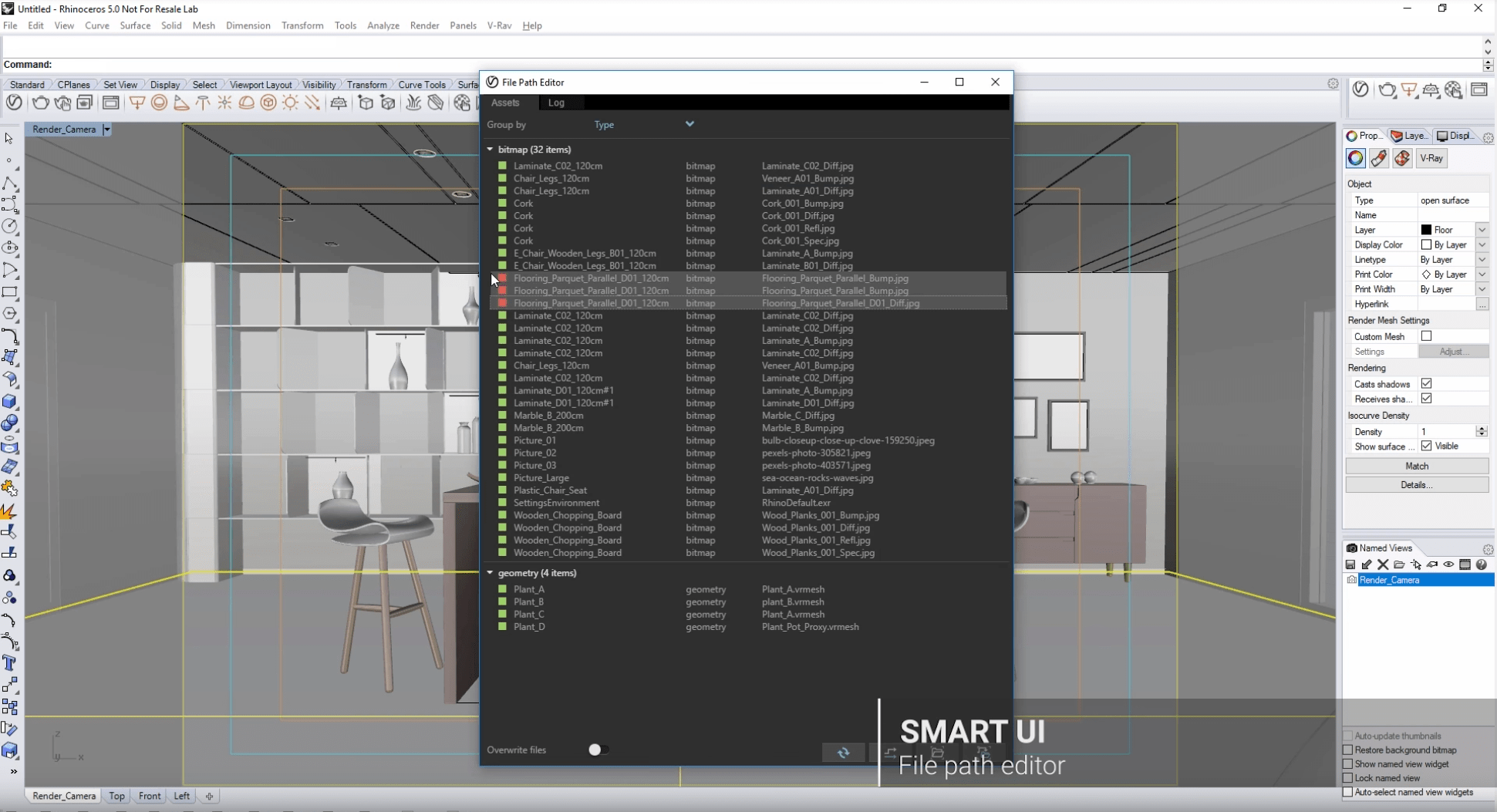Check Restore background bitmap option
This screenshot has height=812, width=1497.
[1348, 750]
